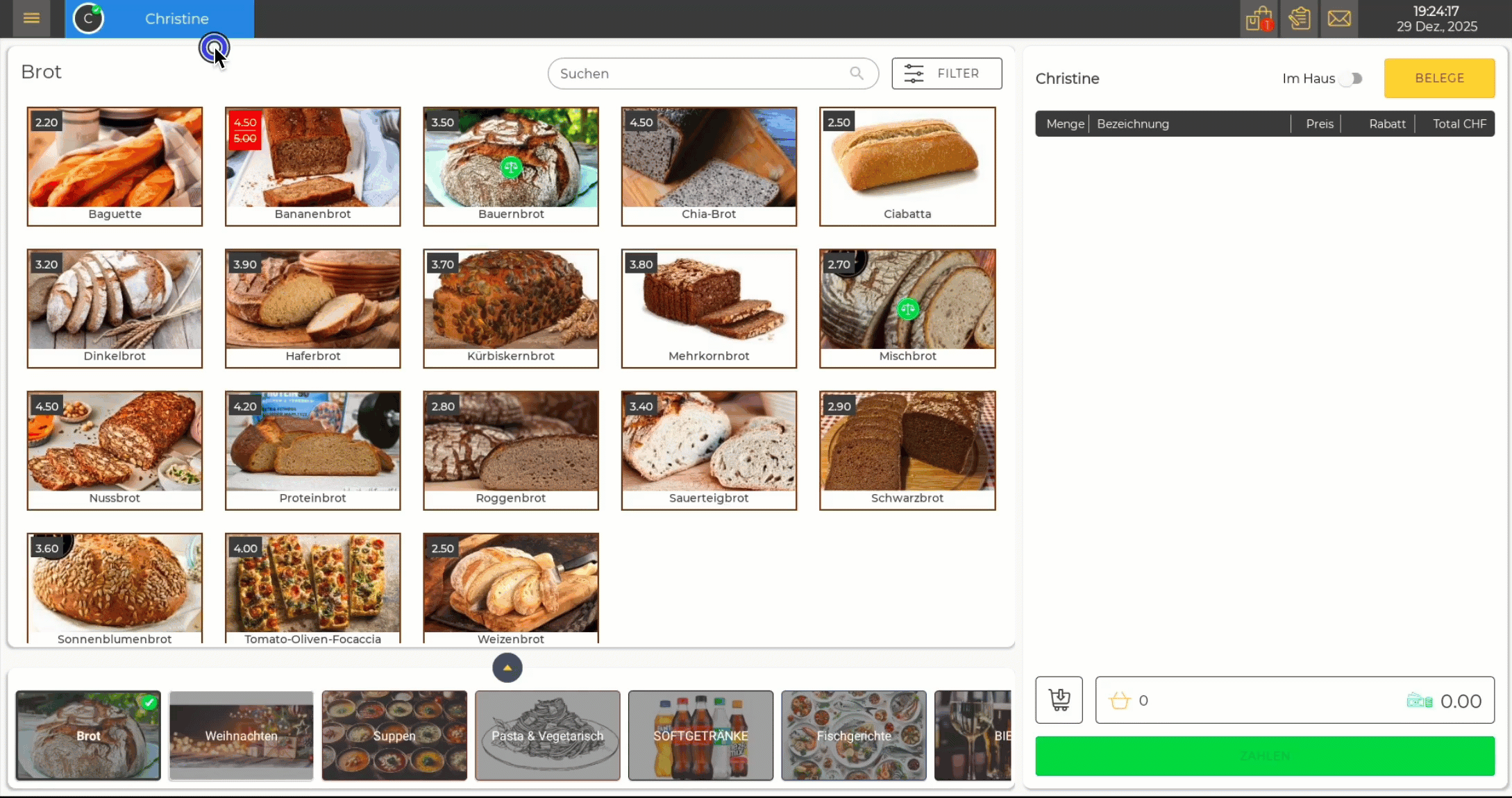Open the FILTER options
The height and width of the screenshot is (798, 1512).
pos(946,74)
